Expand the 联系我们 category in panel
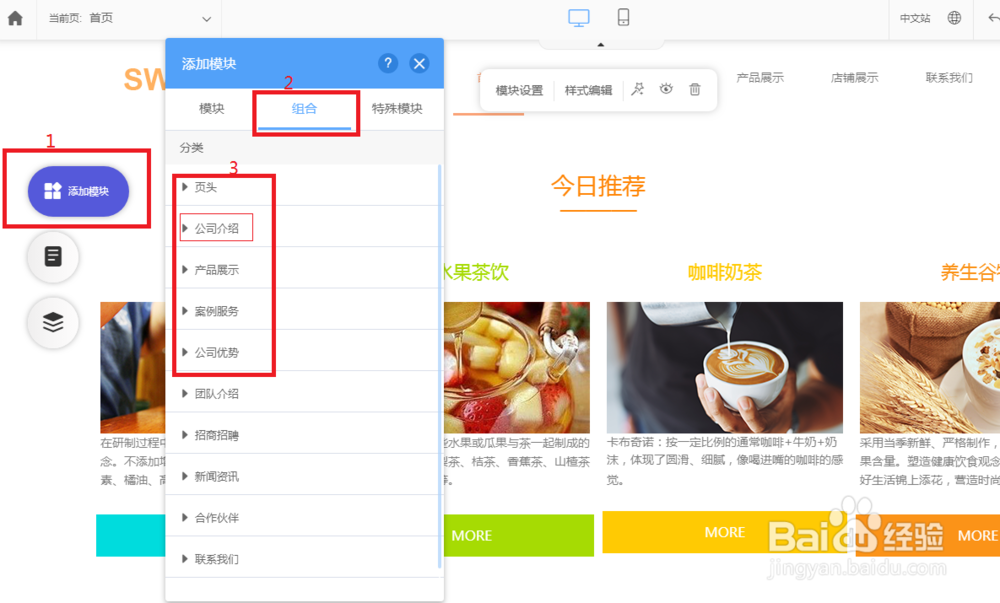The height and width of the screenshot is (603, 1000). click(302, 559)
